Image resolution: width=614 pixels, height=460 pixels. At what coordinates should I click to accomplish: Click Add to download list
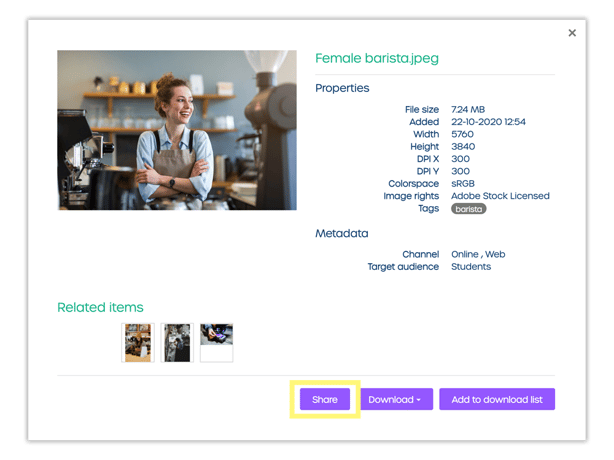coord(497,399)
